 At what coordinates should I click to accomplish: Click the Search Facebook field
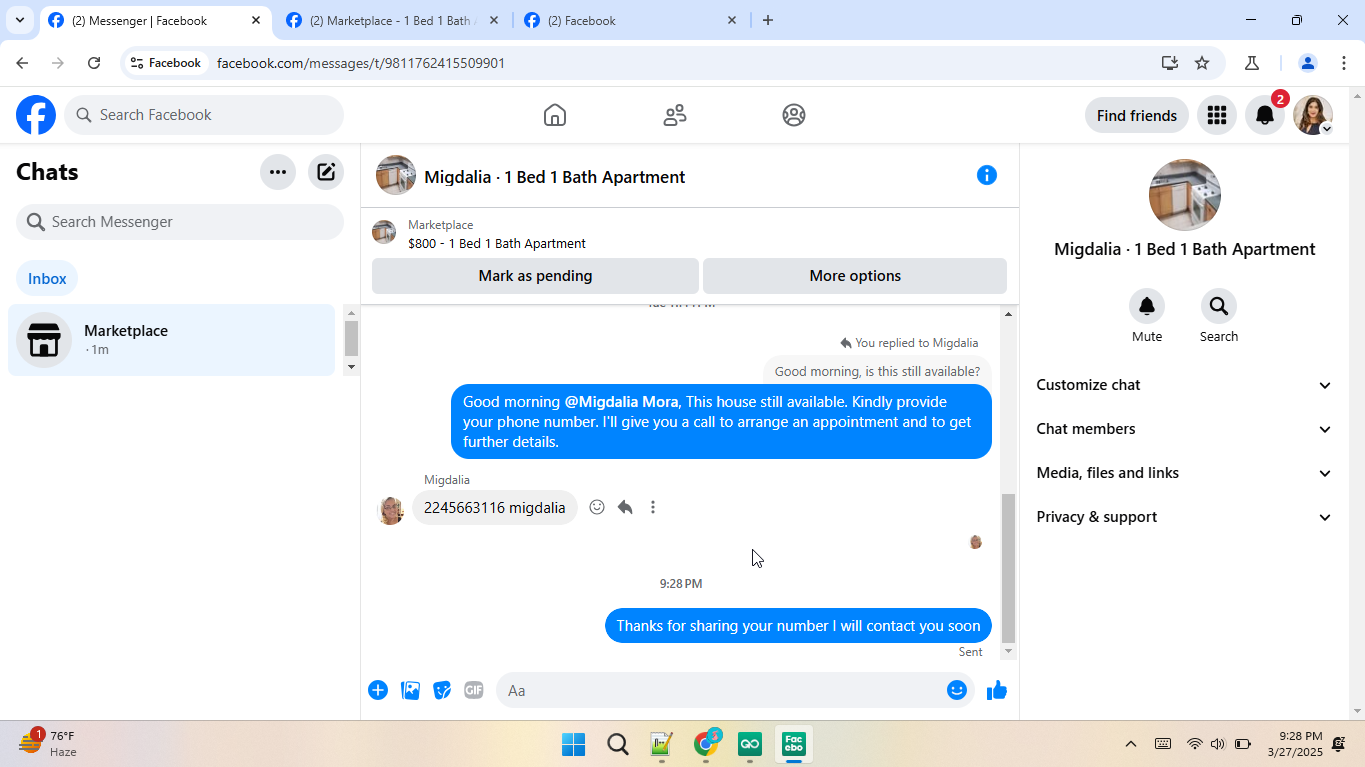204,115
